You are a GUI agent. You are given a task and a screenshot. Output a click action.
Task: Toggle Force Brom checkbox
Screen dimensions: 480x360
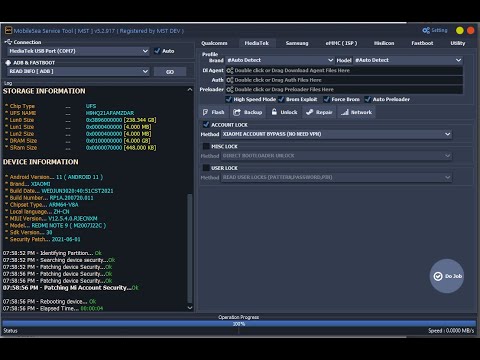pos(326,99)
